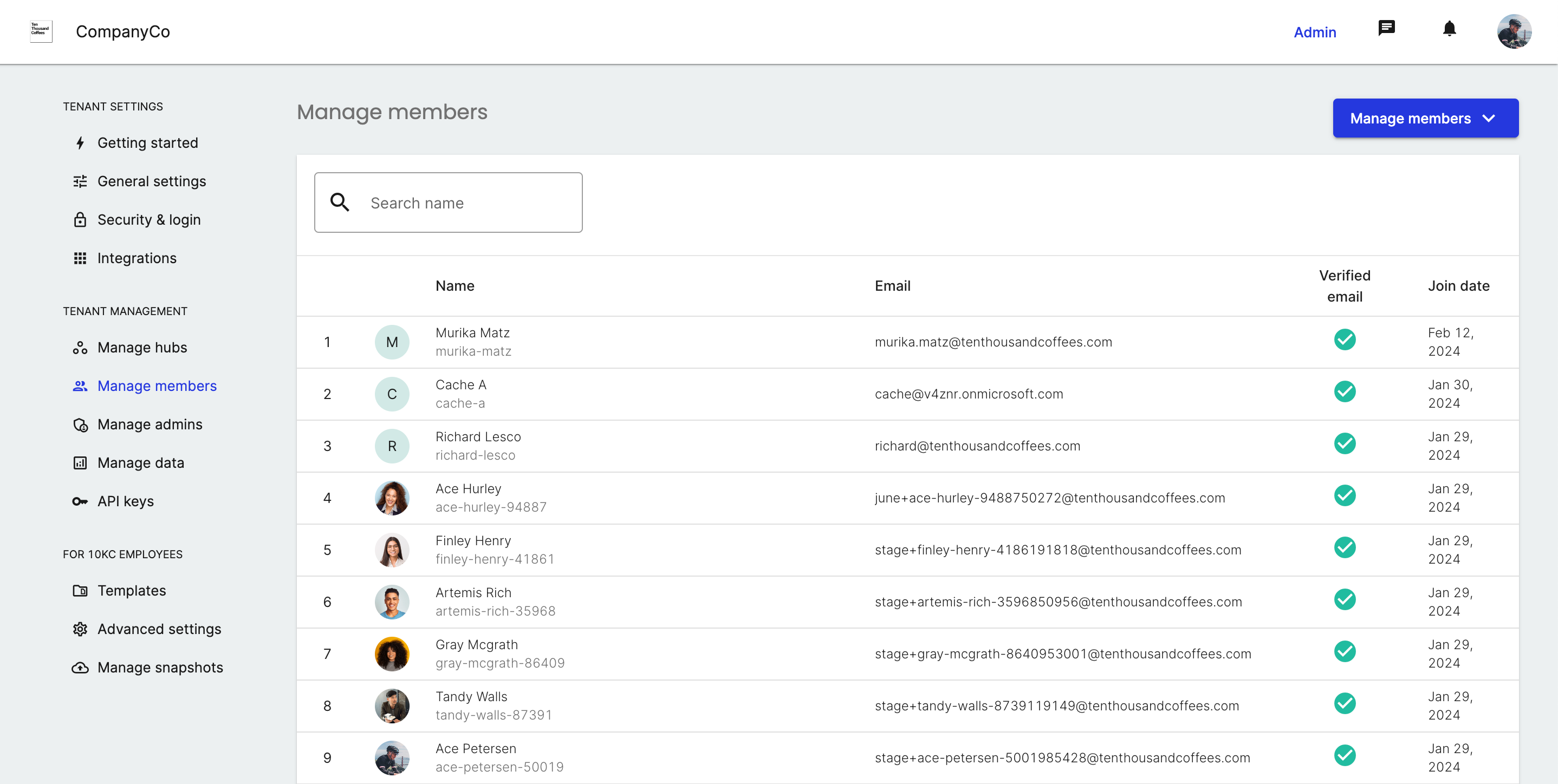
Task: Click the lightning bolt Getting started icon
Action: pos(80,142)
